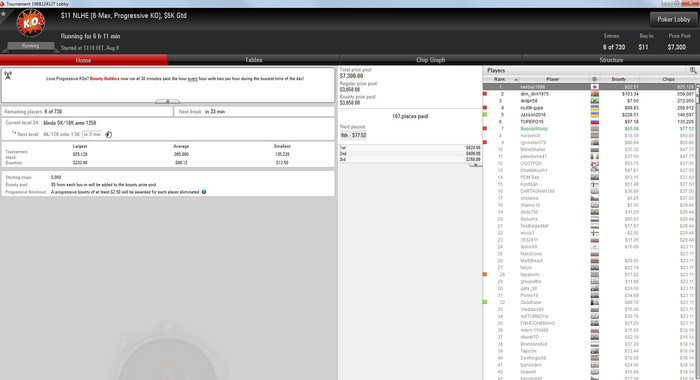
Task: Click red marker beside rank 4 player
Action: [485, 108]
